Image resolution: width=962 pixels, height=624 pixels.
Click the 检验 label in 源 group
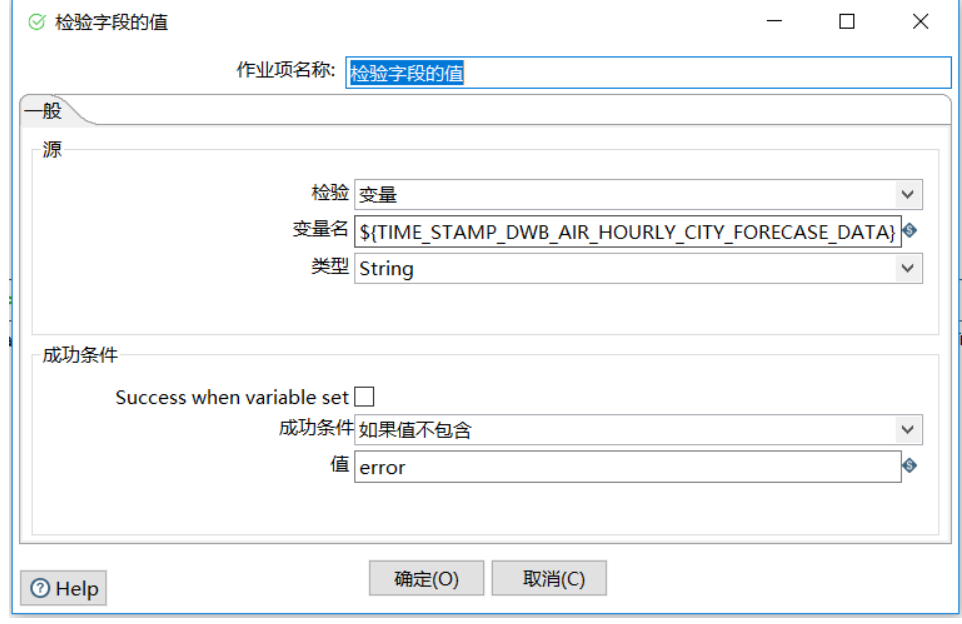pos(330,193)
